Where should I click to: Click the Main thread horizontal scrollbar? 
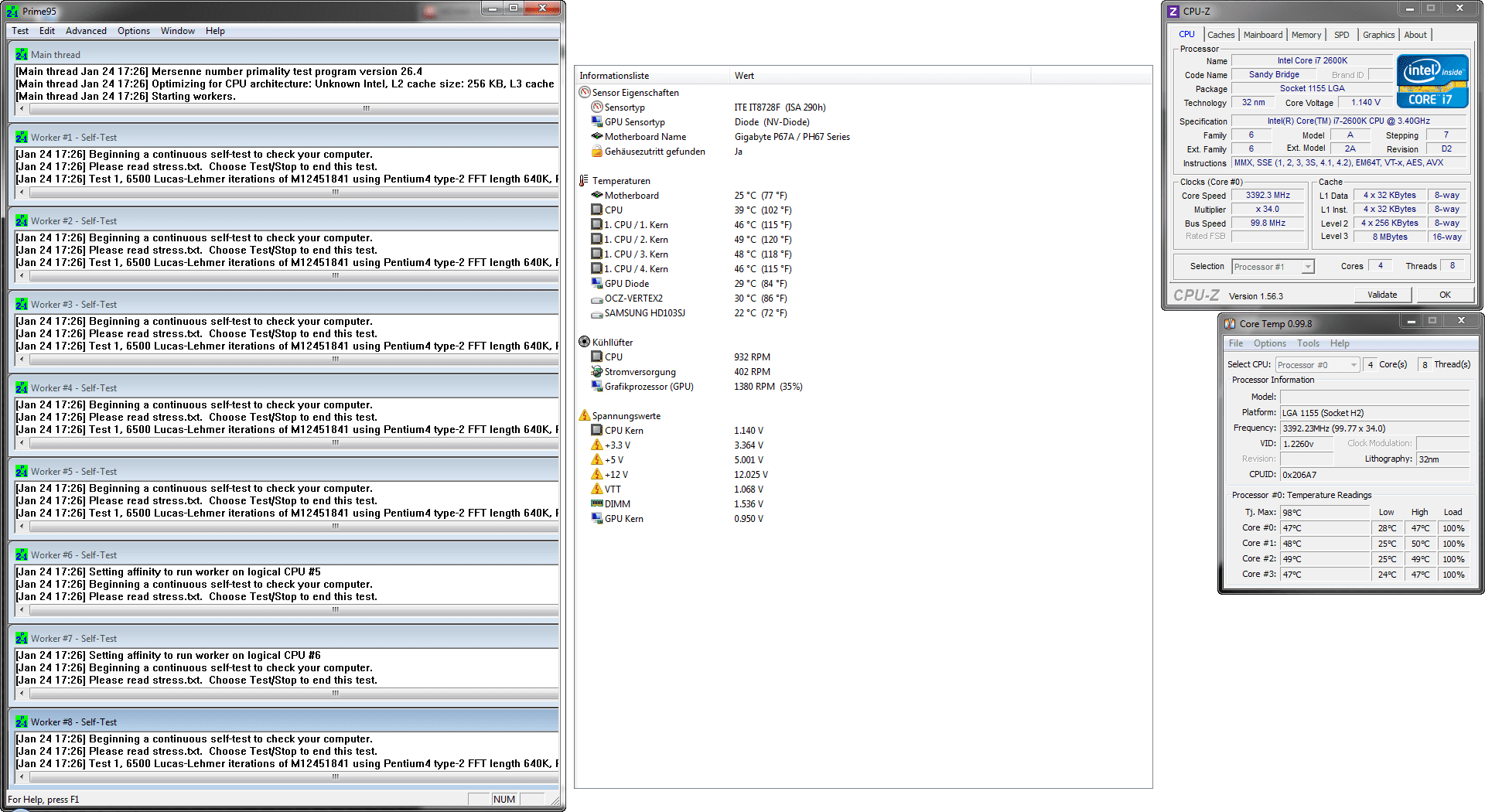288,109
